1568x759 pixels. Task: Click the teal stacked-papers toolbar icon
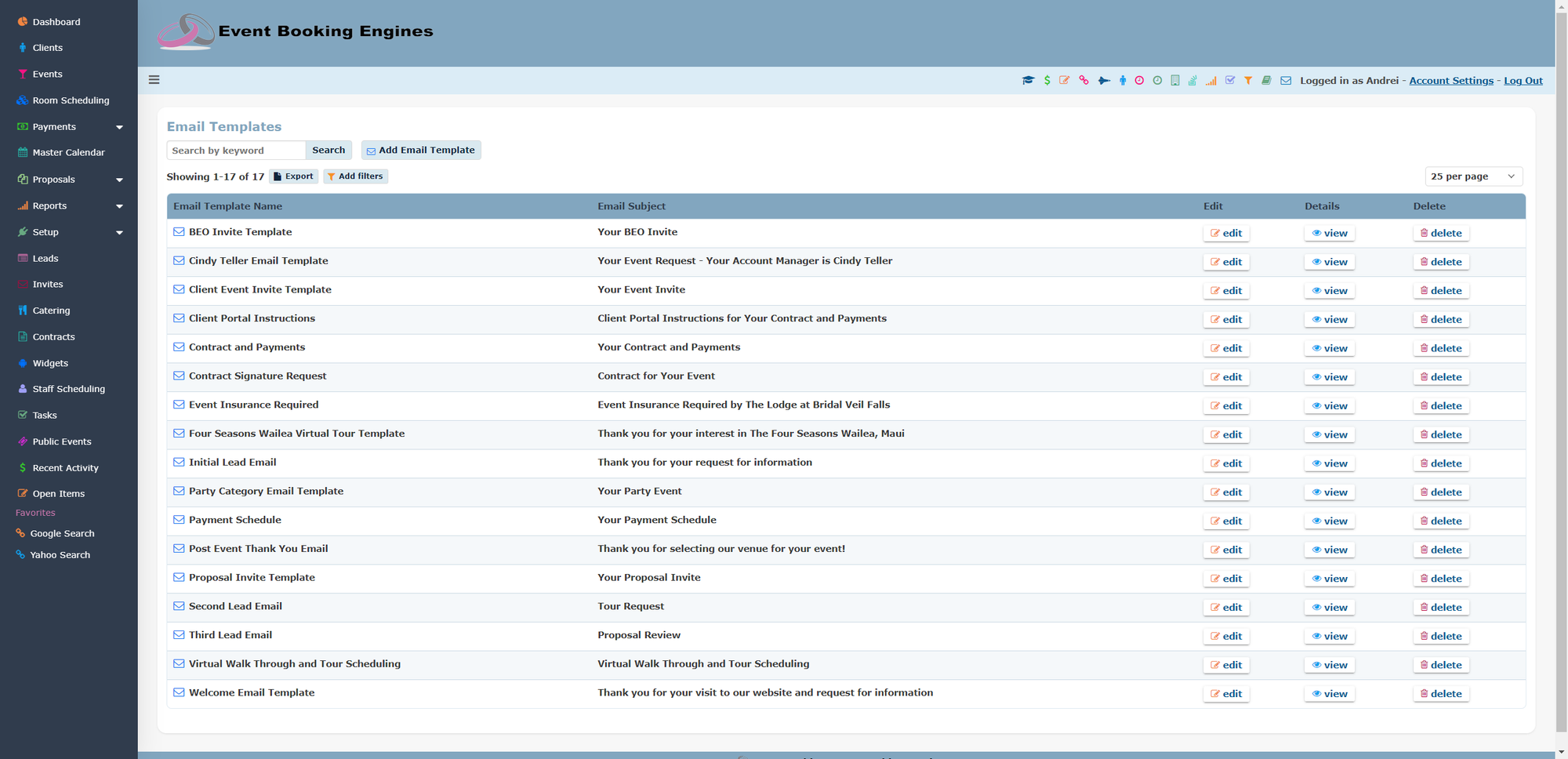click(1192, 80)
